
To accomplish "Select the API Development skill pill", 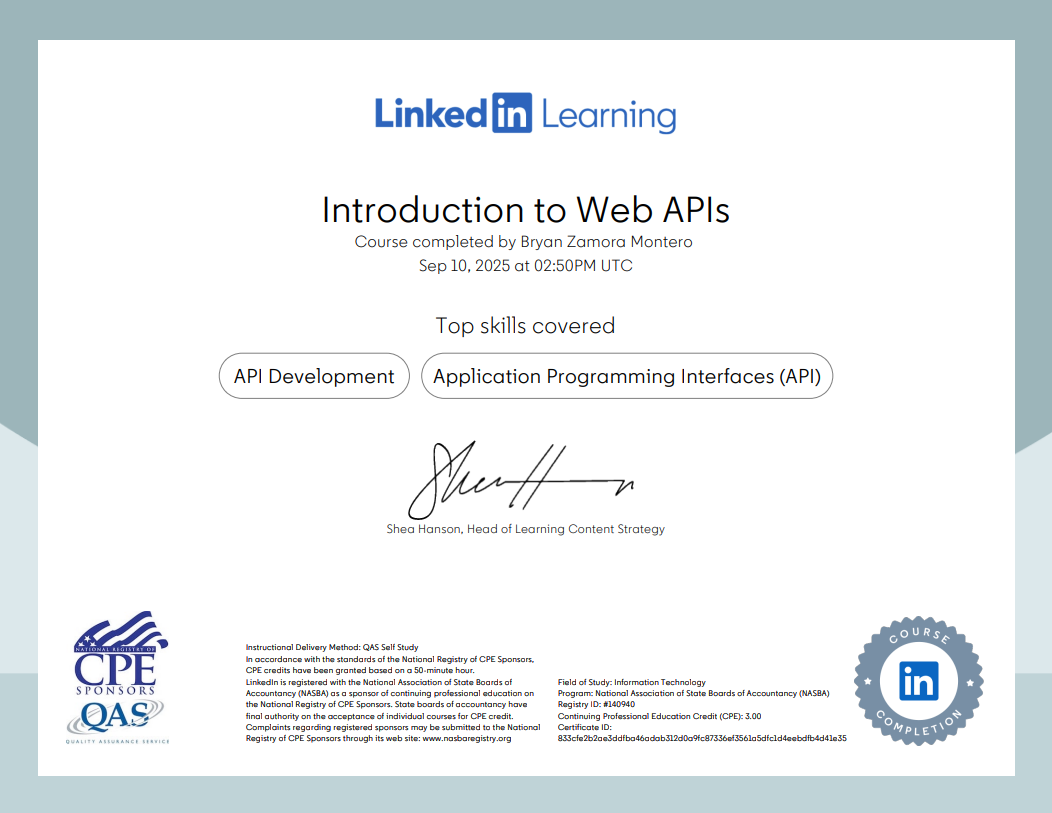I will tap(314, 376).
